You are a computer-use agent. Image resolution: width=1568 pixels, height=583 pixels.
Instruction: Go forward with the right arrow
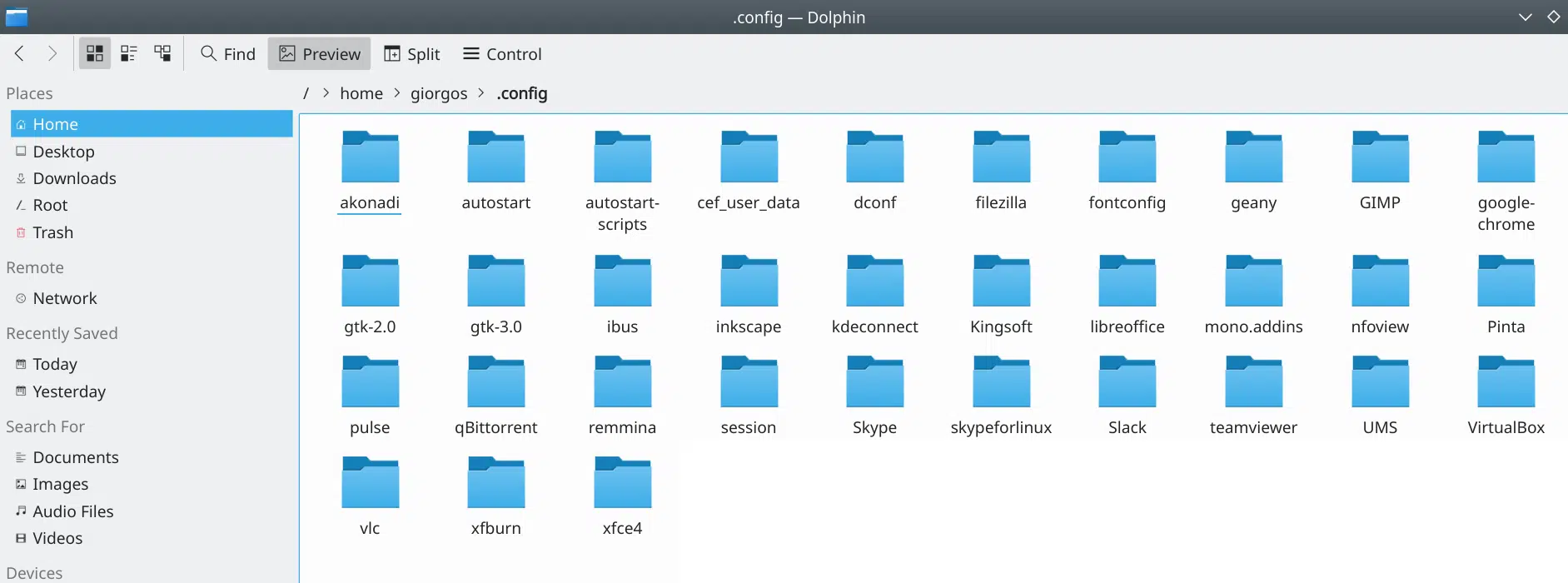coord(52,53)
